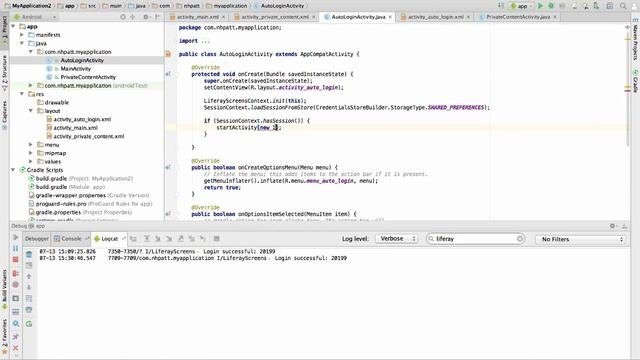Close the AutoLoginActivity.java tab

pyautogui.click(x=390, y=17)
